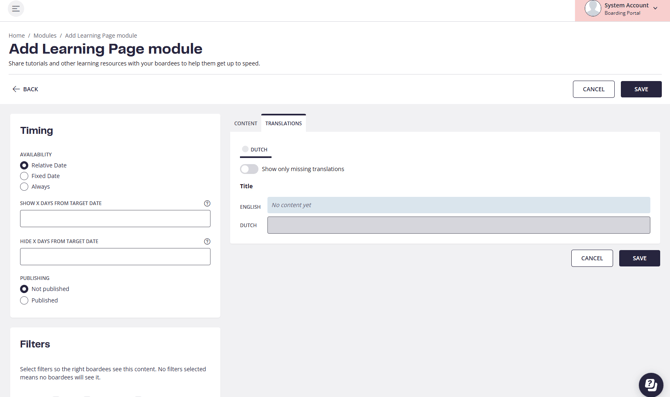Viewport: 670px width, 397px height.
Task: Click the Timing section heading
Action: click(36, 131)
